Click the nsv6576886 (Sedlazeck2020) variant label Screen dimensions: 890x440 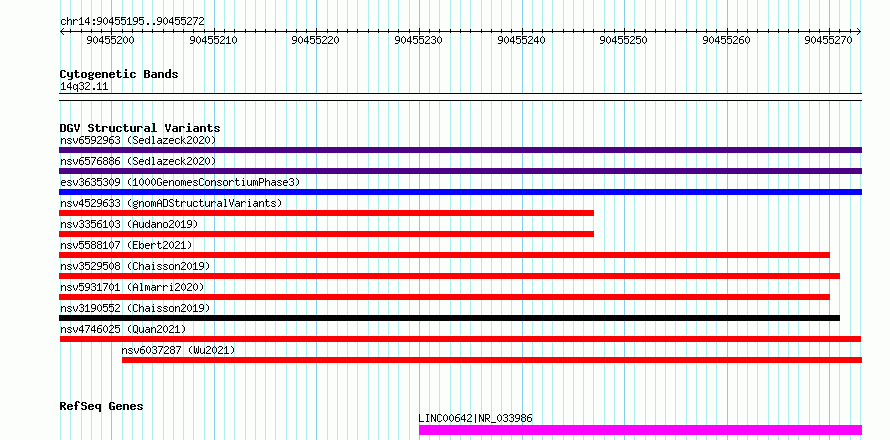pyautogui.click(x=138, y=161)
